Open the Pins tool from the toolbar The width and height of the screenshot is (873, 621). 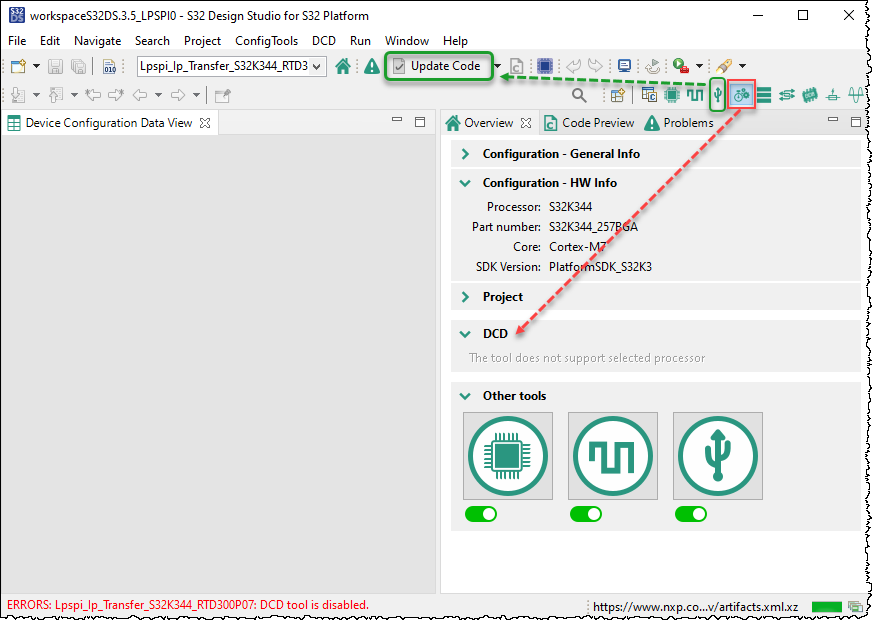(671, 94)
